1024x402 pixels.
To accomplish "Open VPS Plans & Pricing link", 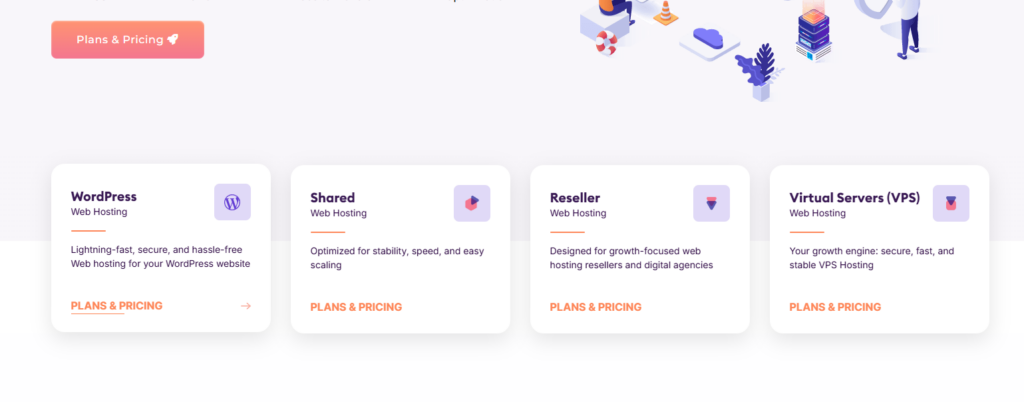I will (835, 307).
